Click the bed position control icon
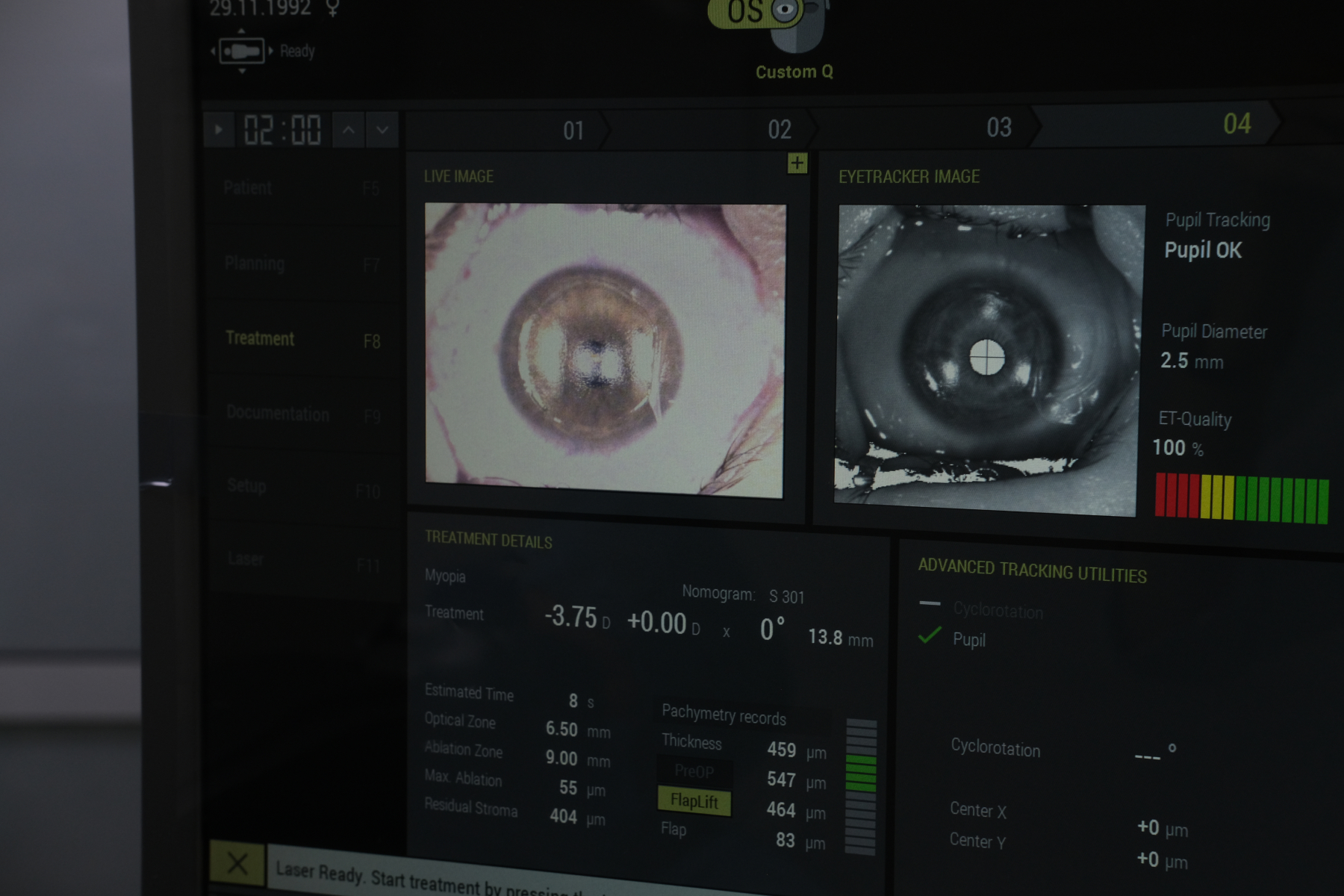Screen dimensions: 1344x896 (x=241, y=51)
